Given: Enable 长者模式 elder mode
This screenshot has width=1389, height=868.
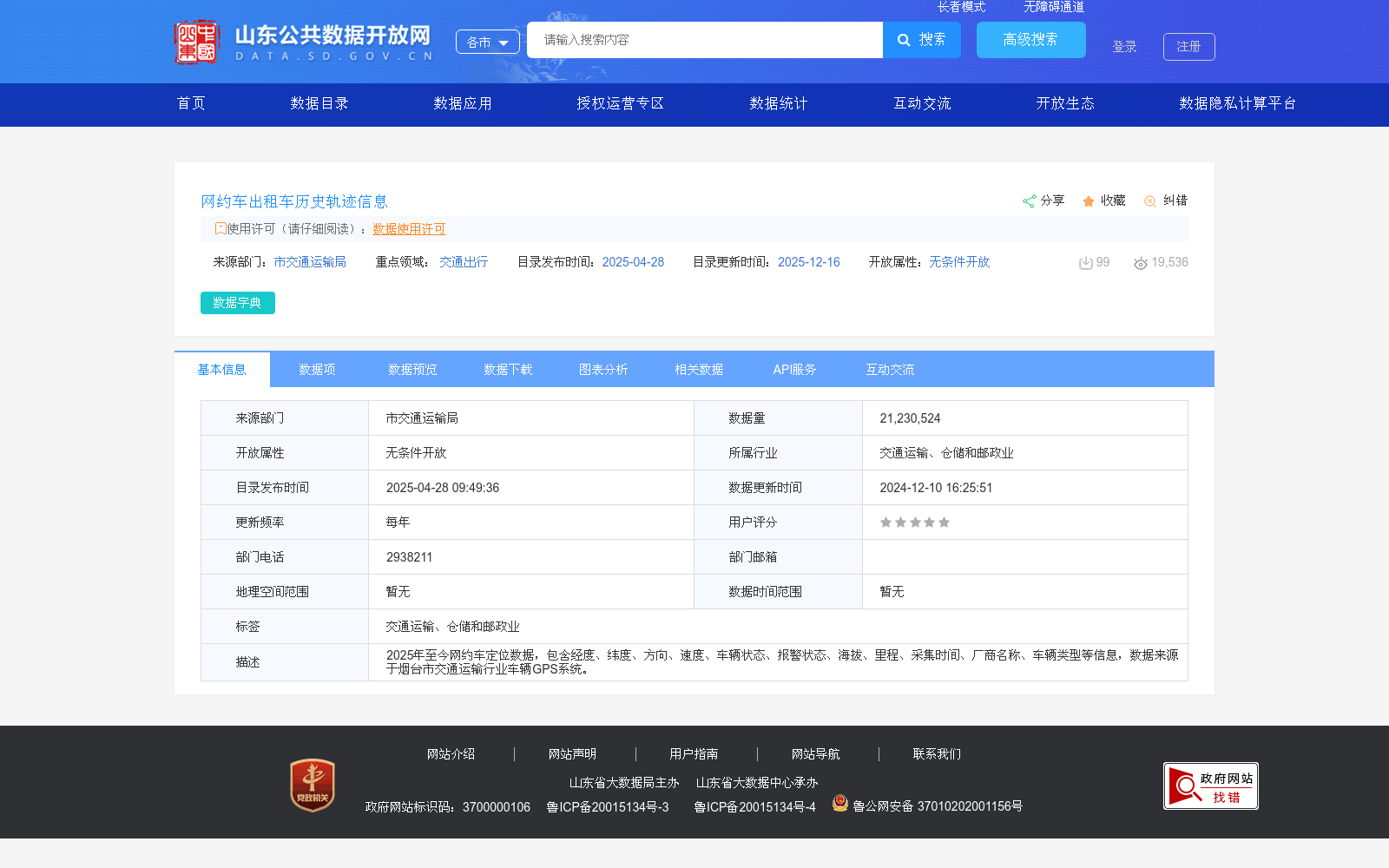Looking at the screenshot, I should (x=961, y=7).
